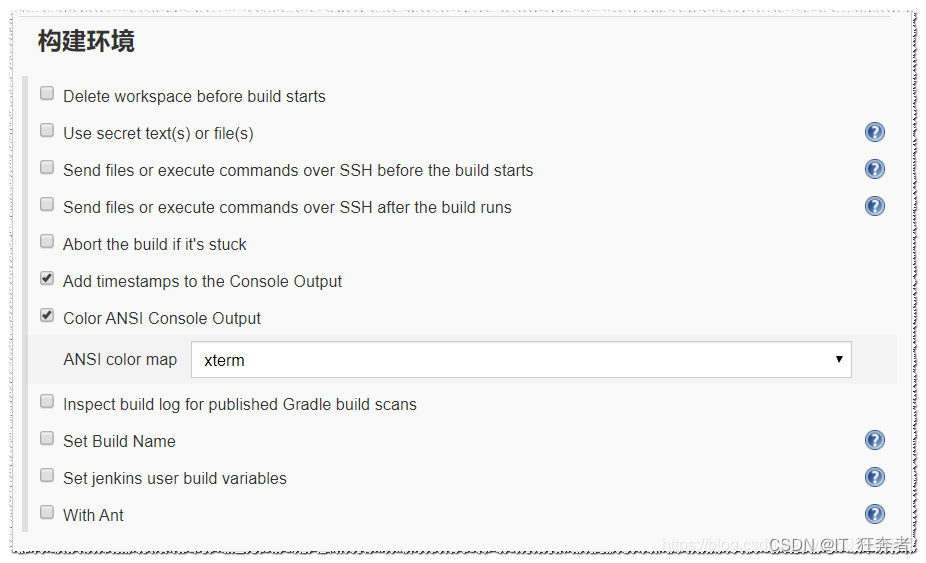This screenshot has height=563, width=926.
Task: Enable SSH commands before the build starts
Action: point(47,168)
